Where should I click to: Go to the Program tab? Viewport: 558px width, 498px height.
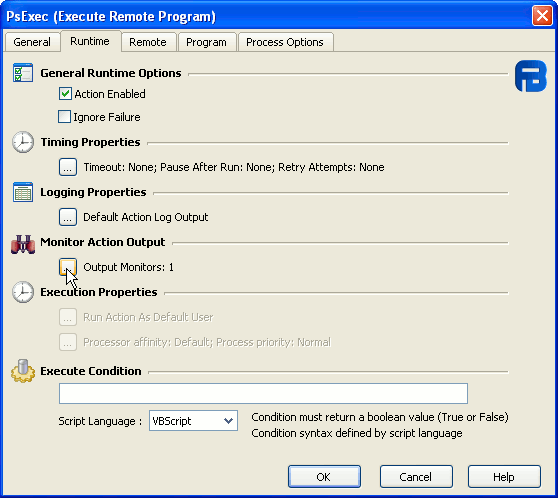coord(206,42)
